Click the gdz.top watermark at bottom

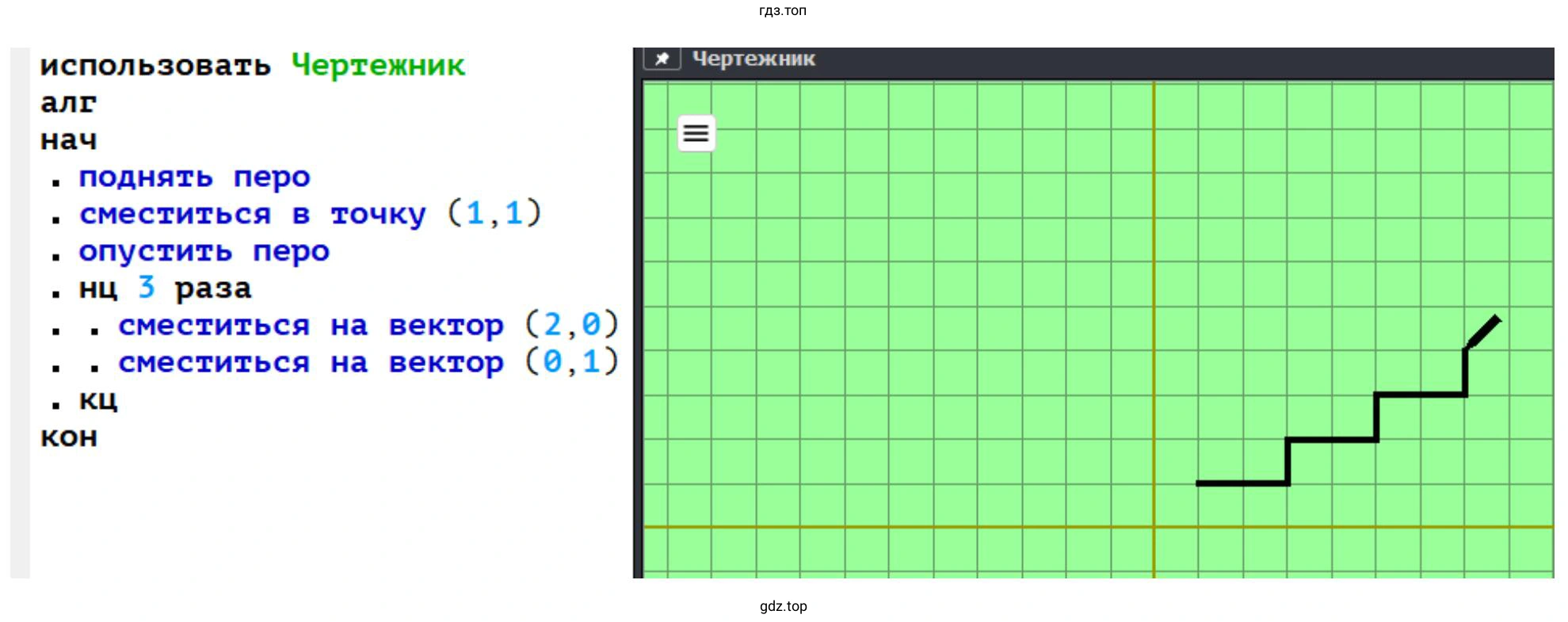tap(783, 606)
